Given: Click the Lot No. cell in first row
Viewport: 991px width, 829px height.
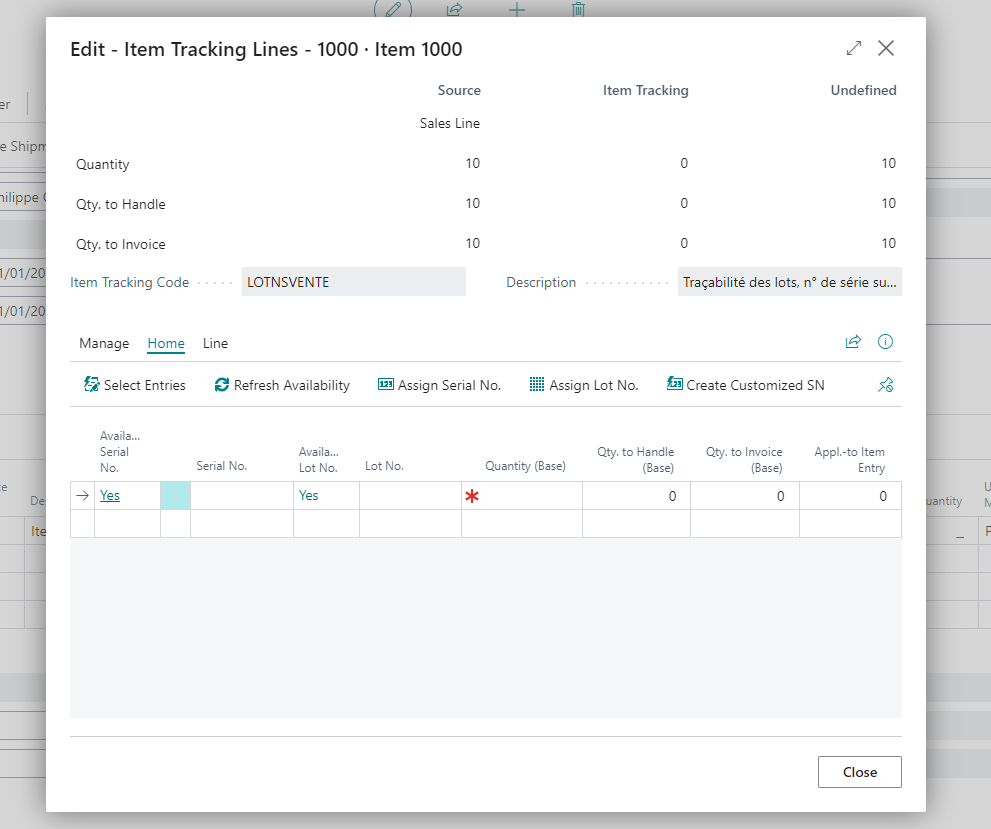Looking at the screenshot, I should (410, 496).
